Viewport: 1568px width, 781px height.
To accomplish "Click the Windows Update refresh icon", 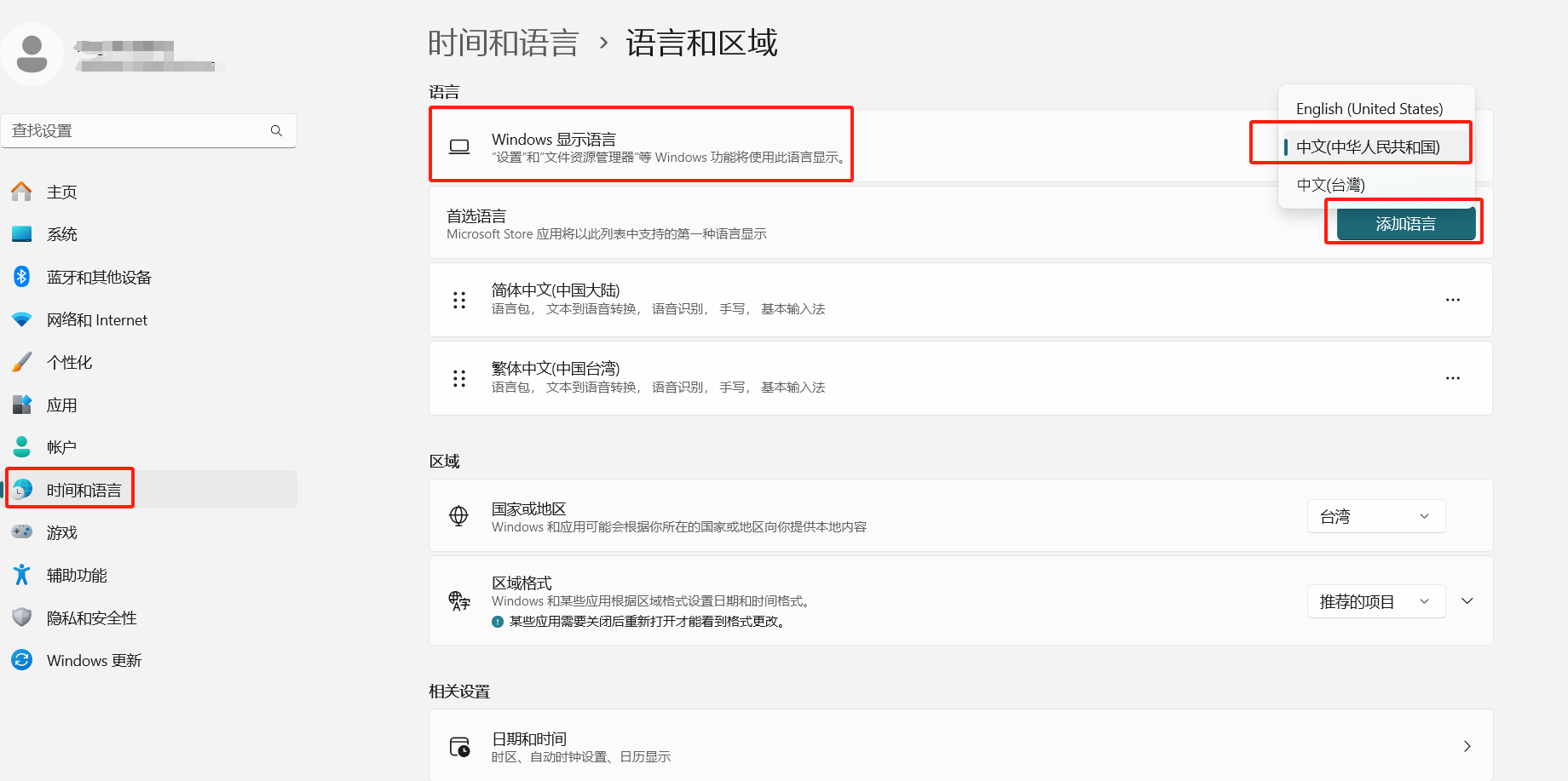I will click(x=22, y=660).
